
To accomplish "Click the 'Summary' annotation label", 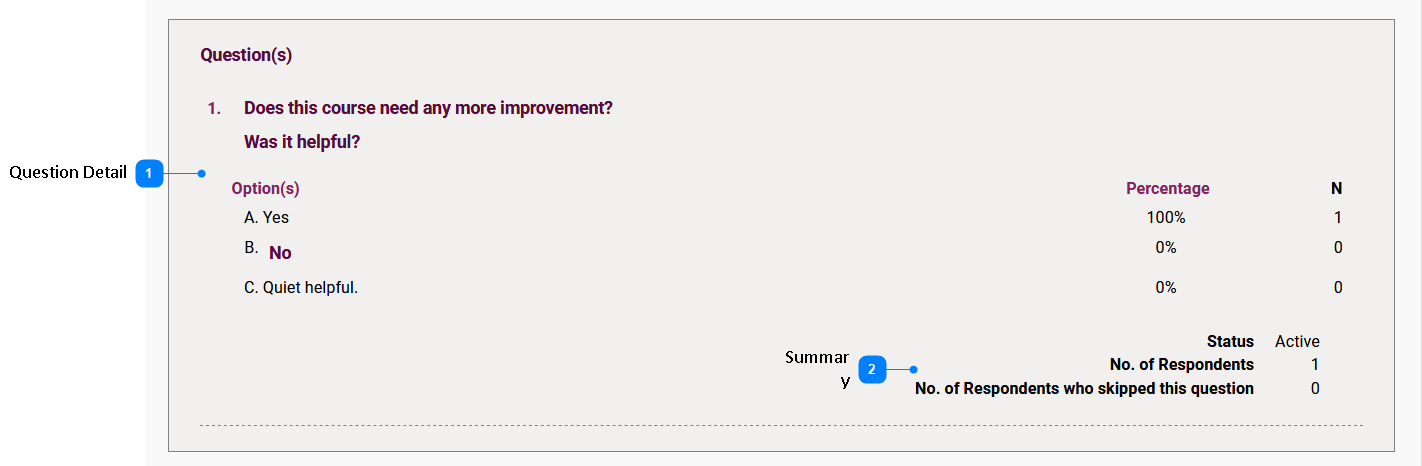I will (817, 369).
